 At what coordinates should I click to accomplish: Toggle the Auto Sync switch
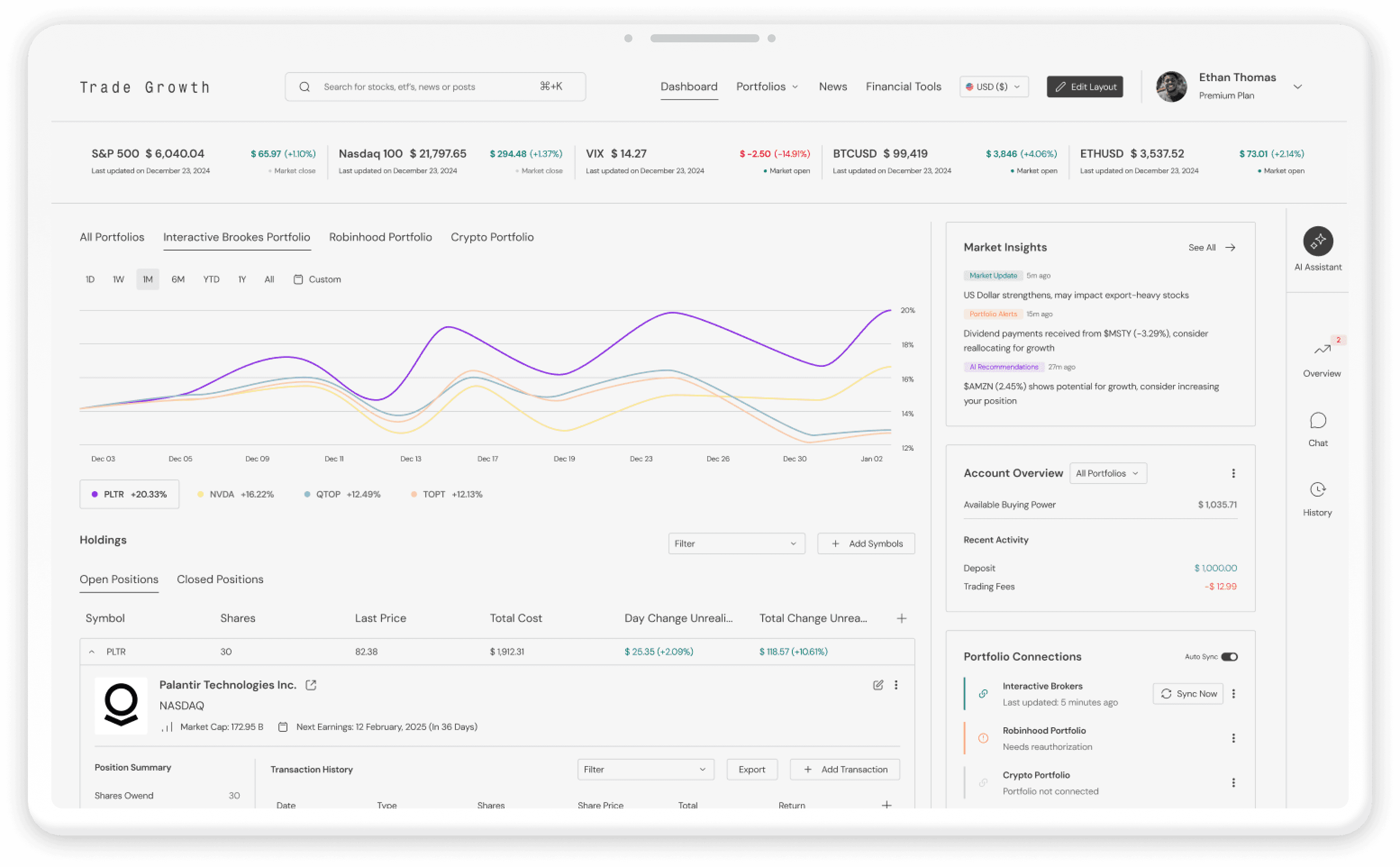click(1229, 657)
